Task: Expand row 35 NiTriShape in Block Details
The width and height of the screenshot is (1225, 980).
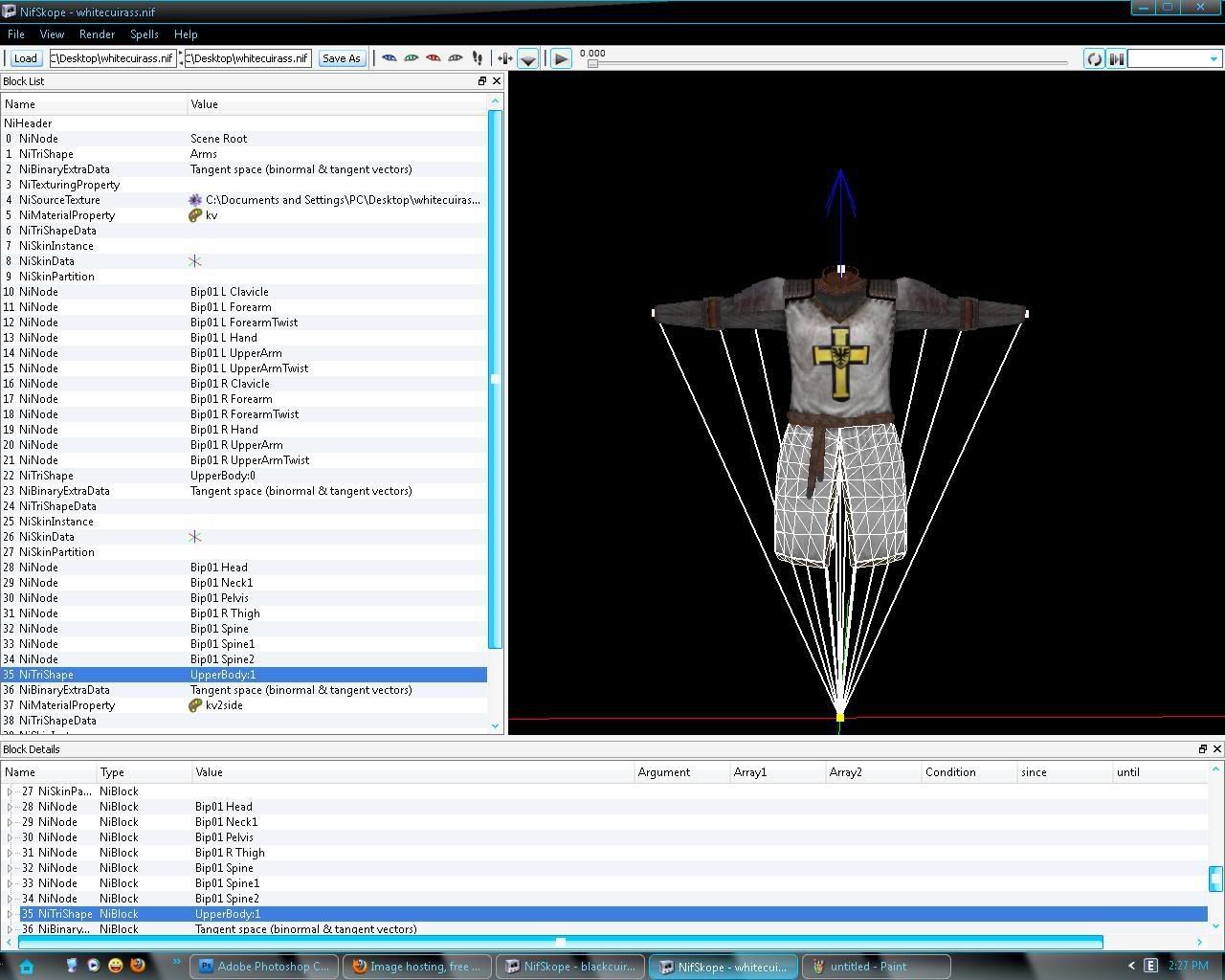Action: 11,914
